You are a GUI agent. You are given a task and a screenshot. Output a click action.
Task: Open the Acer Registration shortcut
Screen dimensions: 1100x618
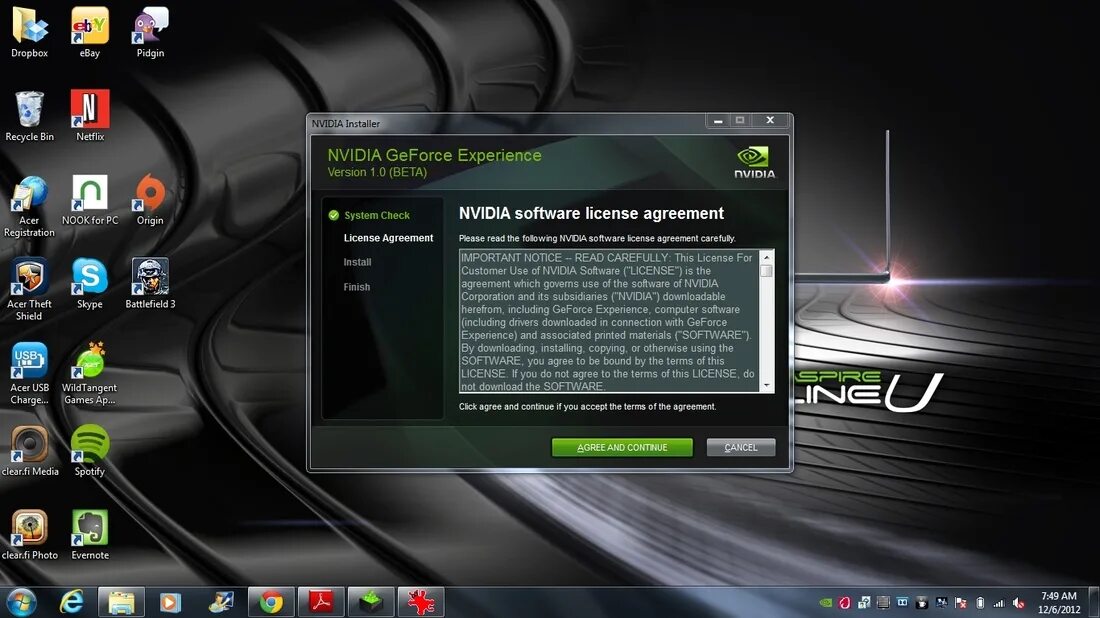click(x=29, y=206)
